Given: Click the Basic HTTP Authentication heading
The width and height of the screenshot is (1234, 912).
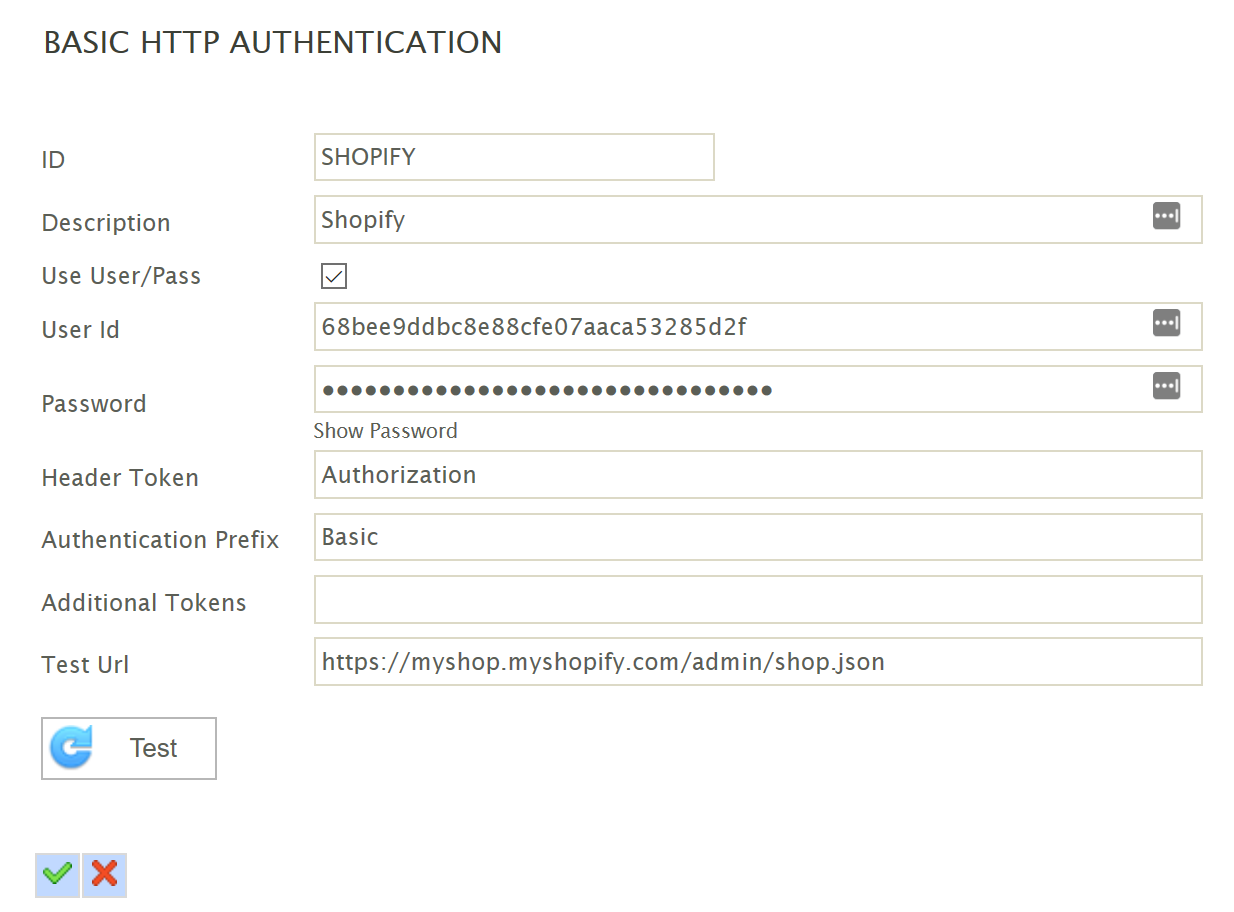Looking at the screenshot, I should point(272,43).
